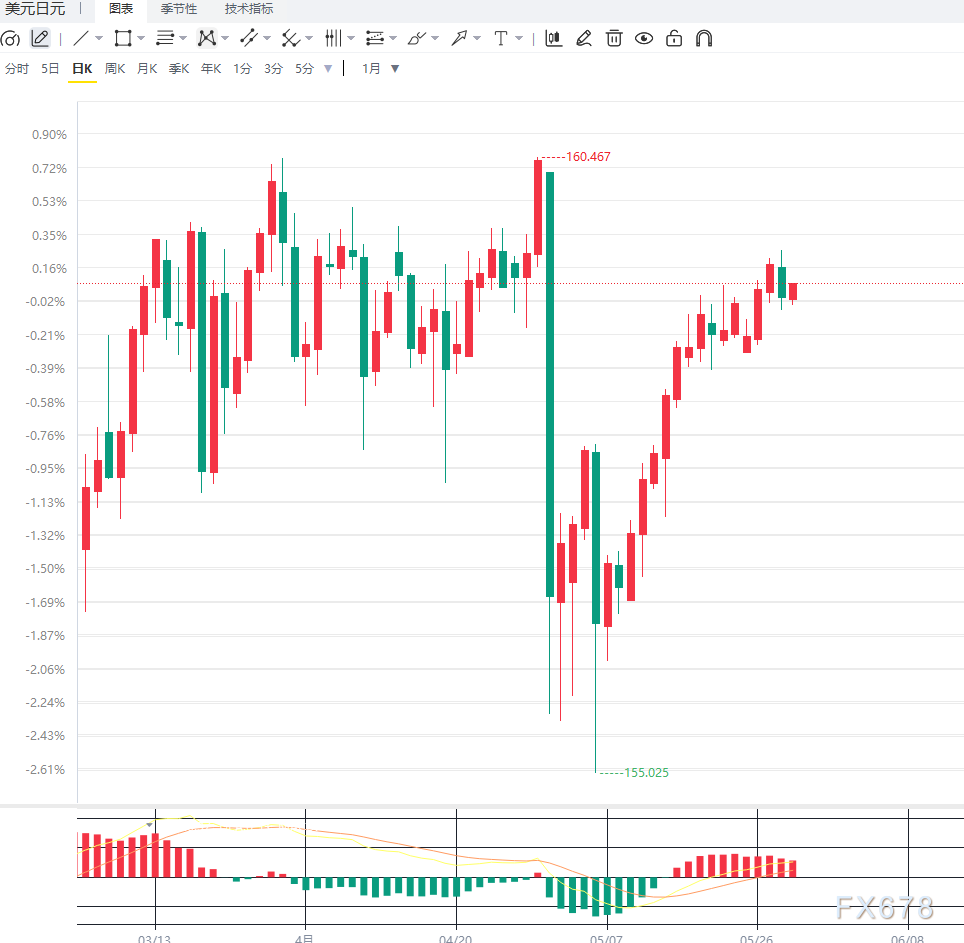This screenshot has height=943, width=964.
Task: Select the XABCD pattern tool
Action: [207, 38]
